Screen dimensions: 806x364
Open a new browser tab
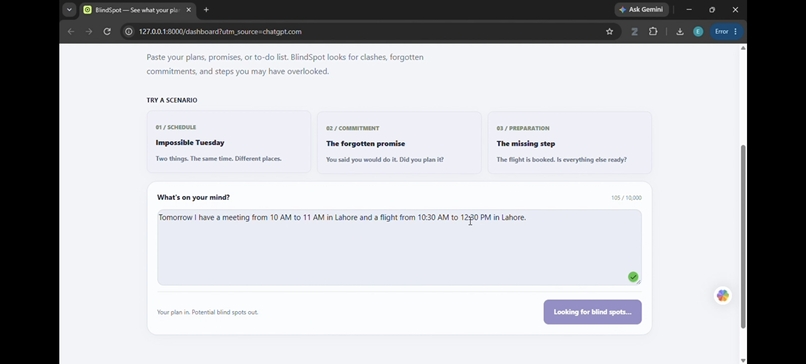point(206,10)
